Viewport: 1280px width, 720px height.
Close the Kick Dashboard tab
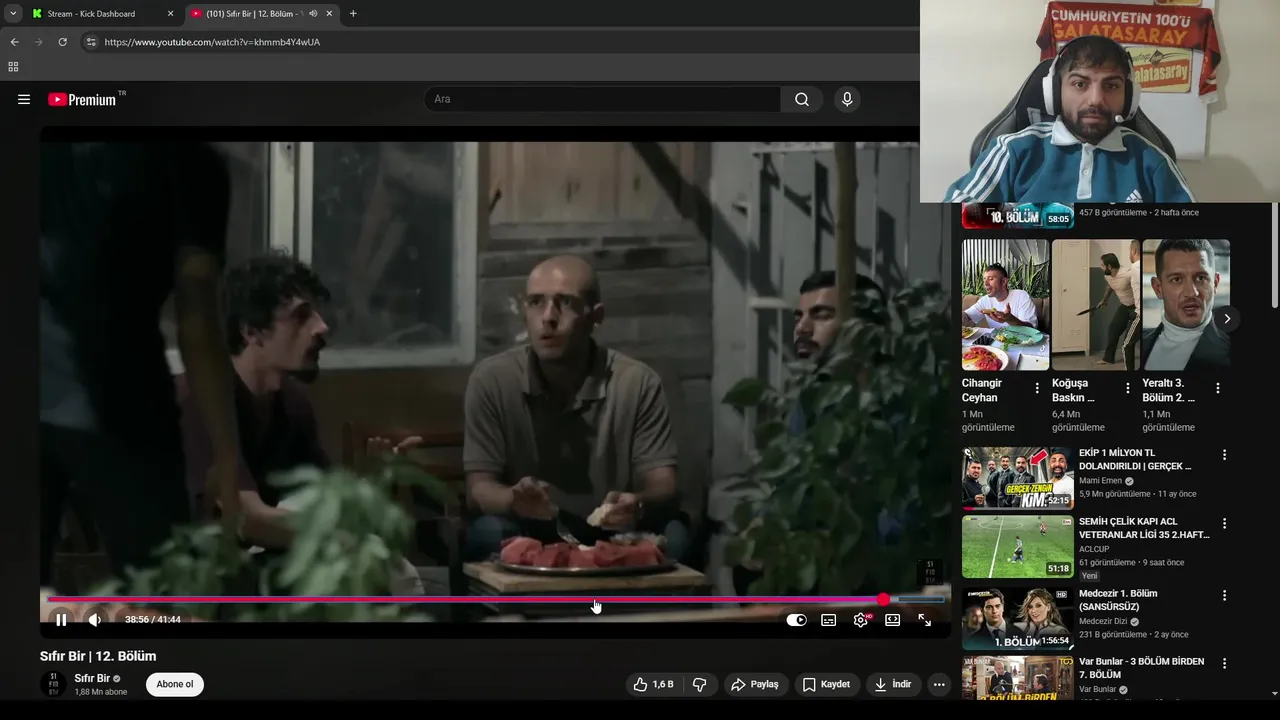[170, 14]
